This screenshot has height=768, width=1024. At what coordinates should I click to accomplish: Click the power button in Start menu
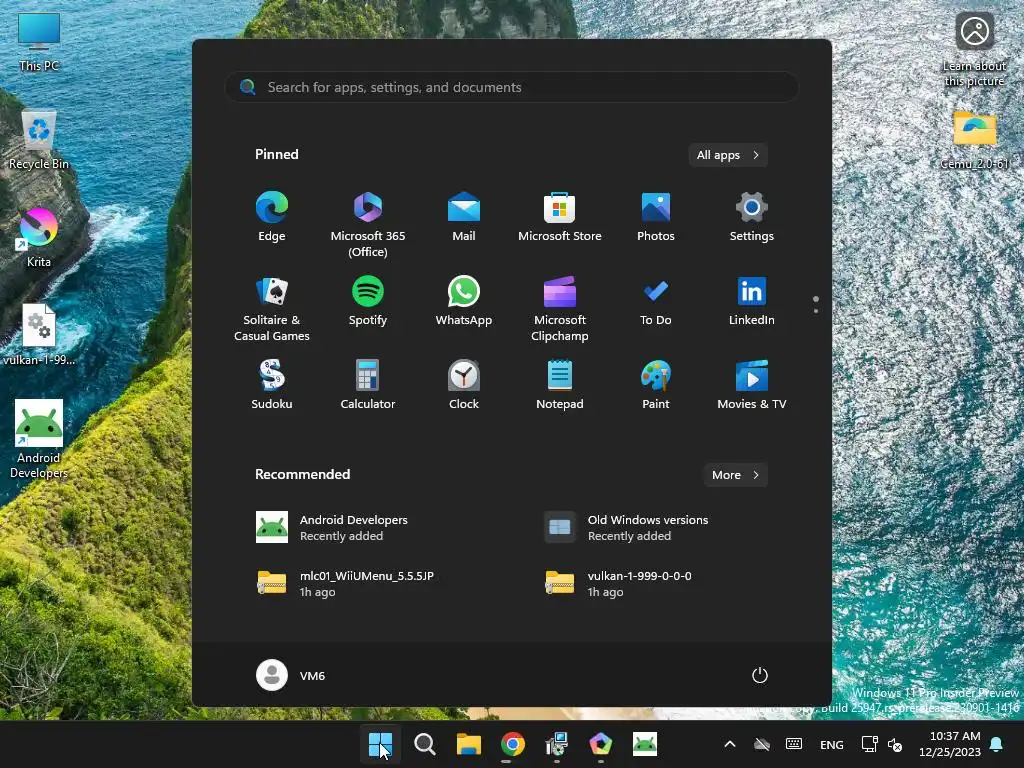(760, 675)
